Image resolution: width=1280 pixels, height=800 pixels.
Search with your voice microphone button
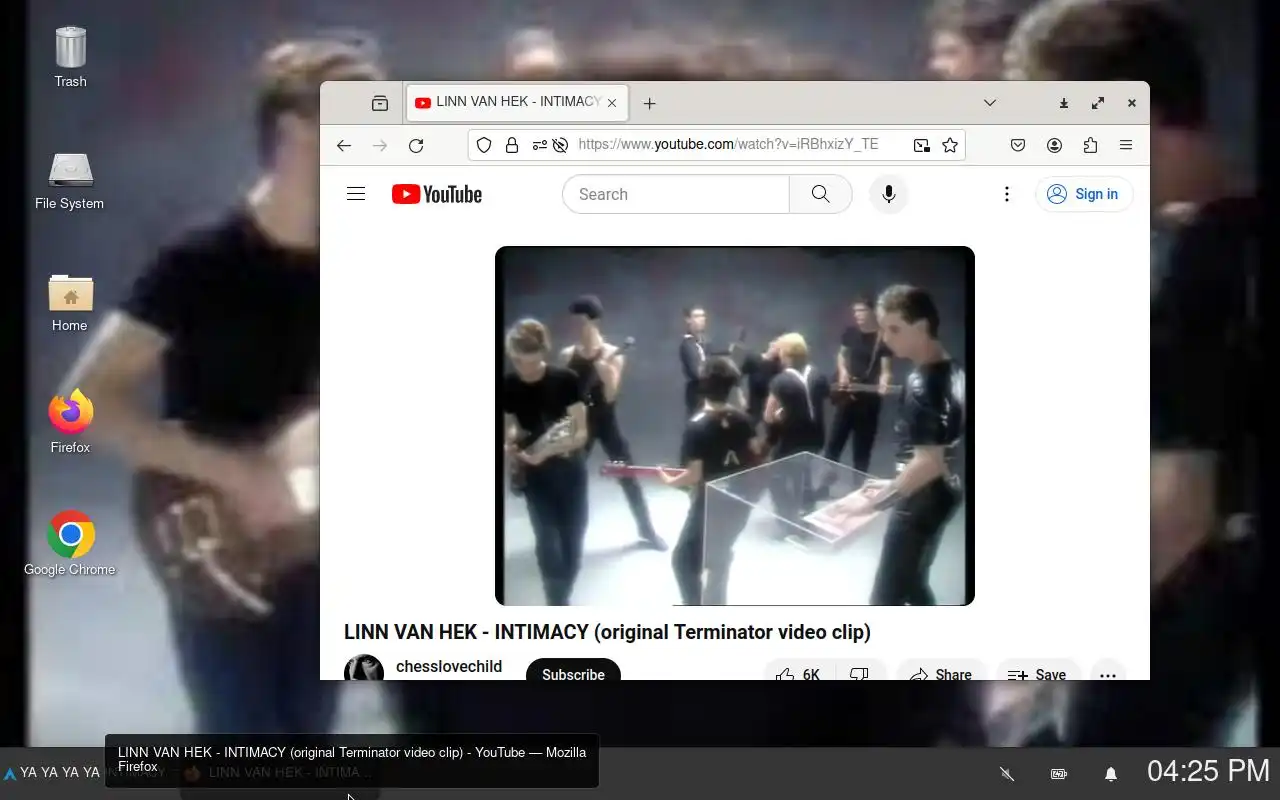pyautogui.click(x=888, y=194)
